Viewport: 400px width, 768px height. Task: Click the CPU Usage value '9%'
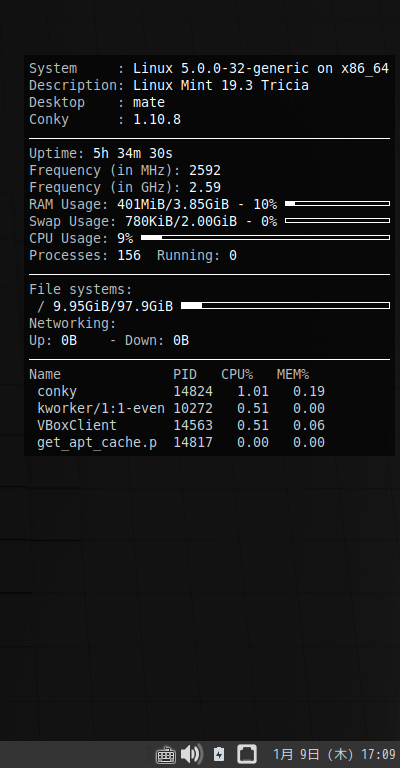click(125, 239)
